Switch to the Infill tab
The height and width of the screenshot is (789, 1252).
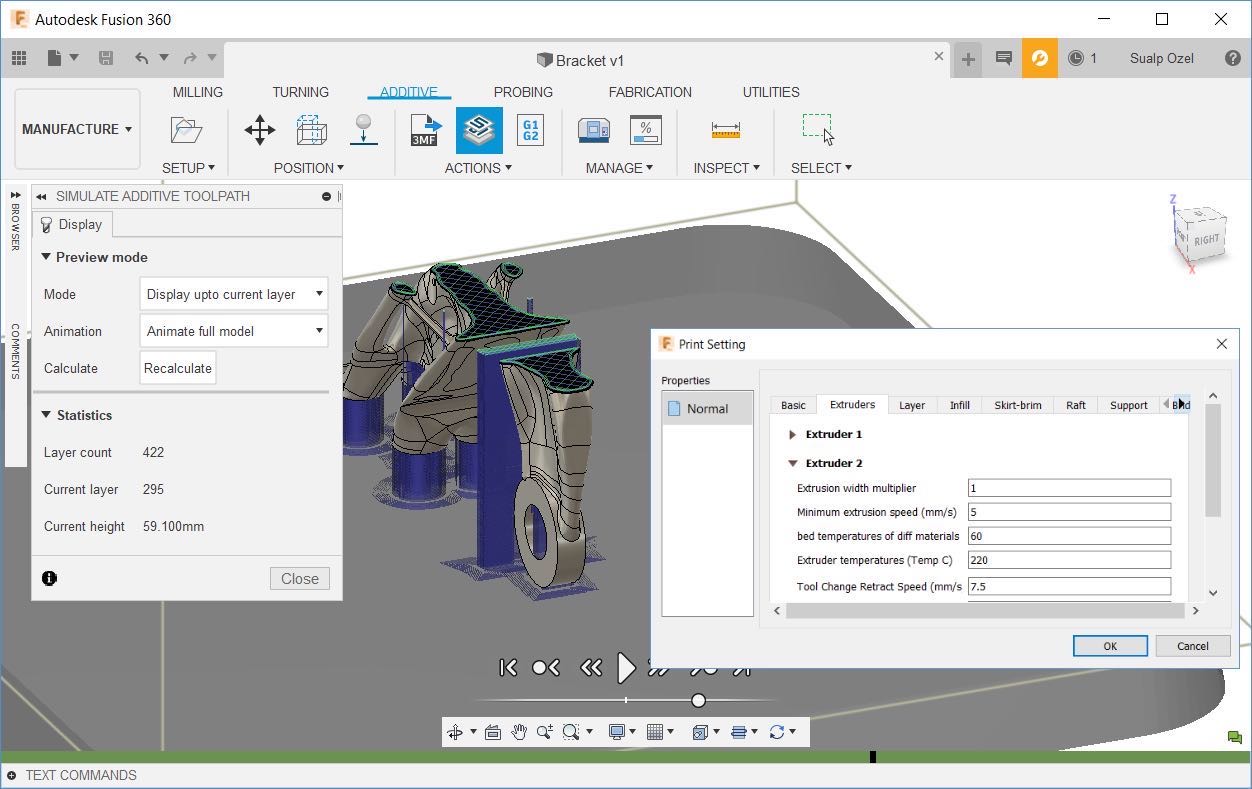click(x=959, y=405)
